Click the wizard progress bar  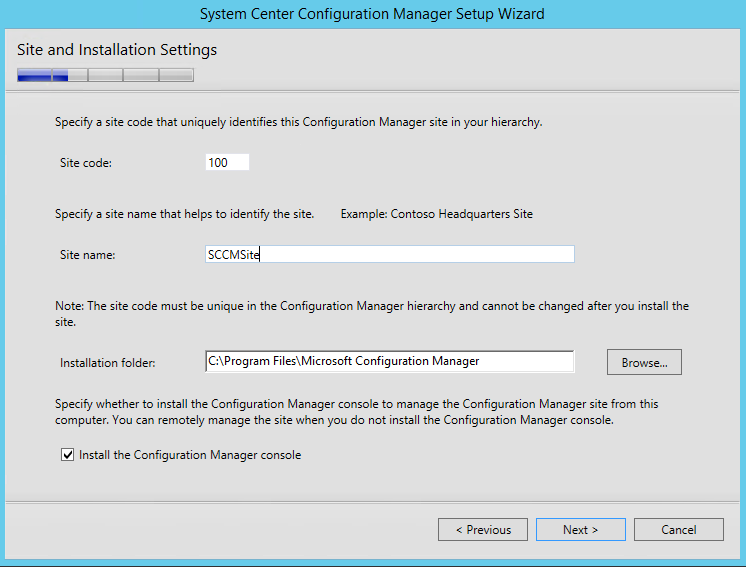coord(105,75)
